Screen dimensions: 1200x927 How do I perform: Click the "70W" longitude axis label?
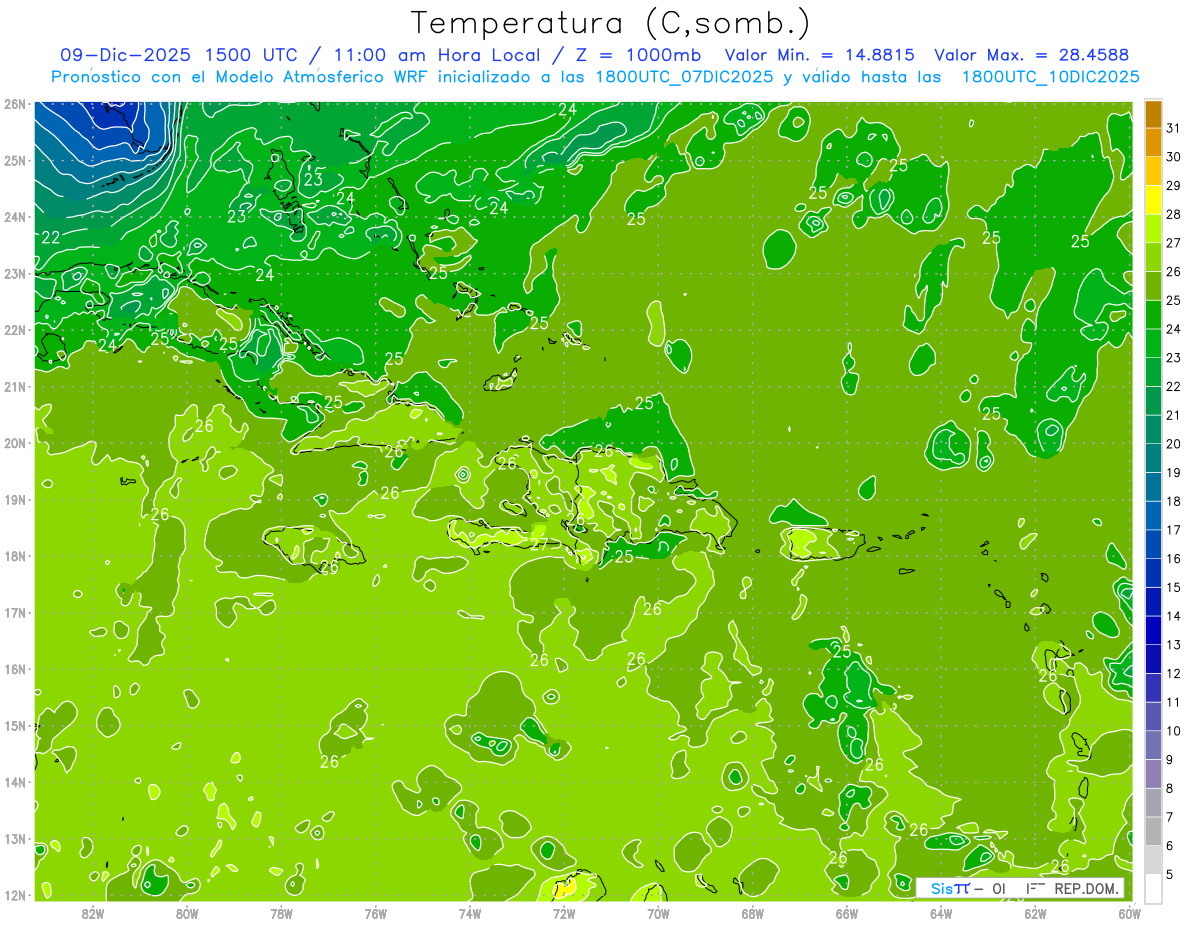click(x=658, y=913)
